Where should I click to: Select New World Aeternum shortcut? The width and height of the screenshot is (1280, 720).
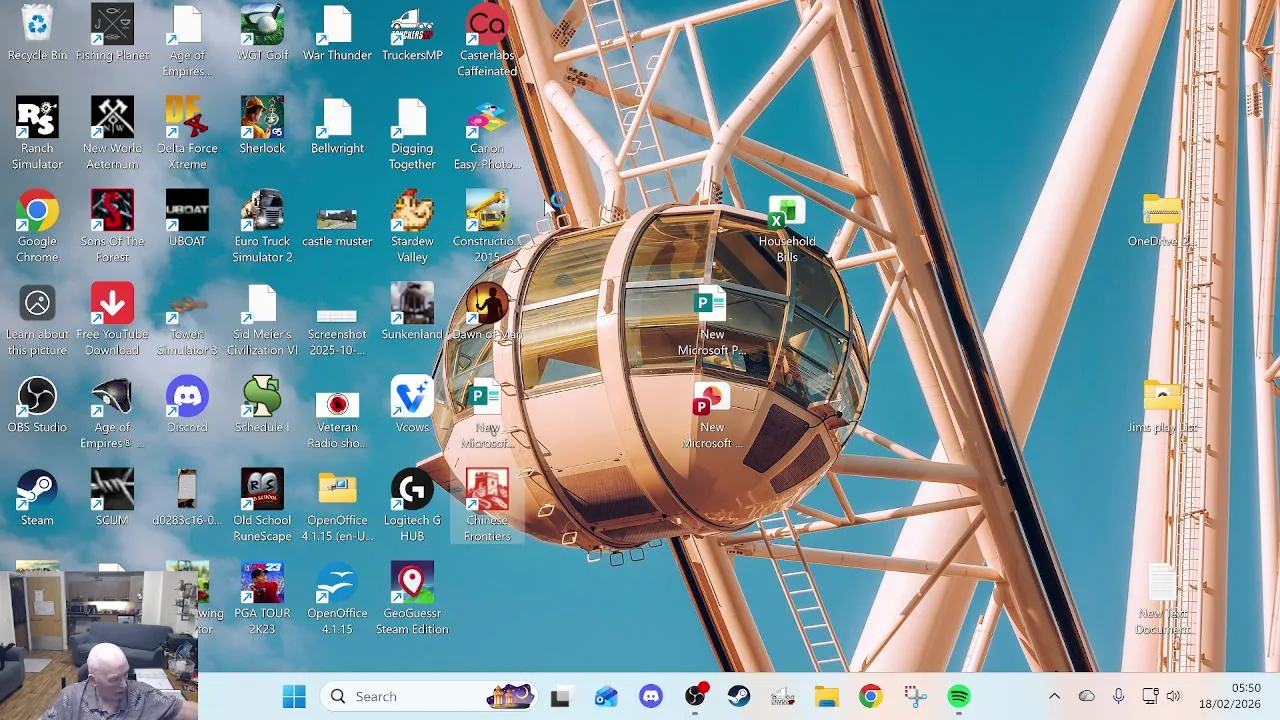[x=112, y=134]
